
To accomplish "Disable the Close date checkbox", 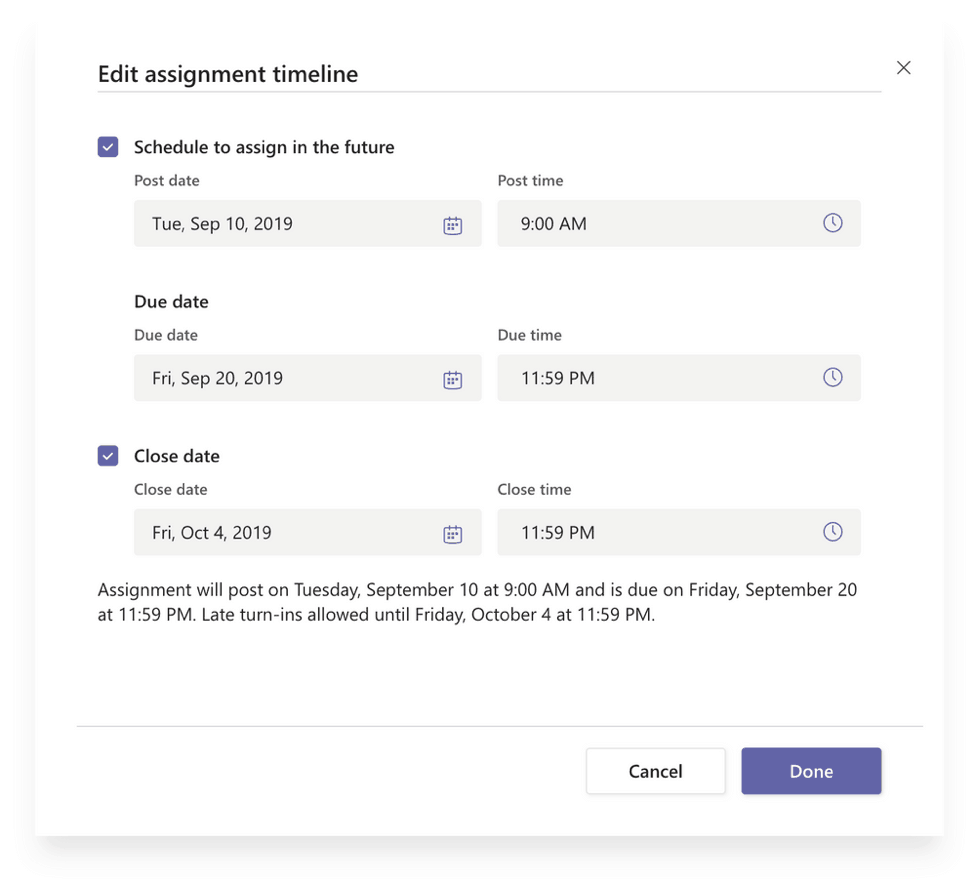I will [108, 456].
